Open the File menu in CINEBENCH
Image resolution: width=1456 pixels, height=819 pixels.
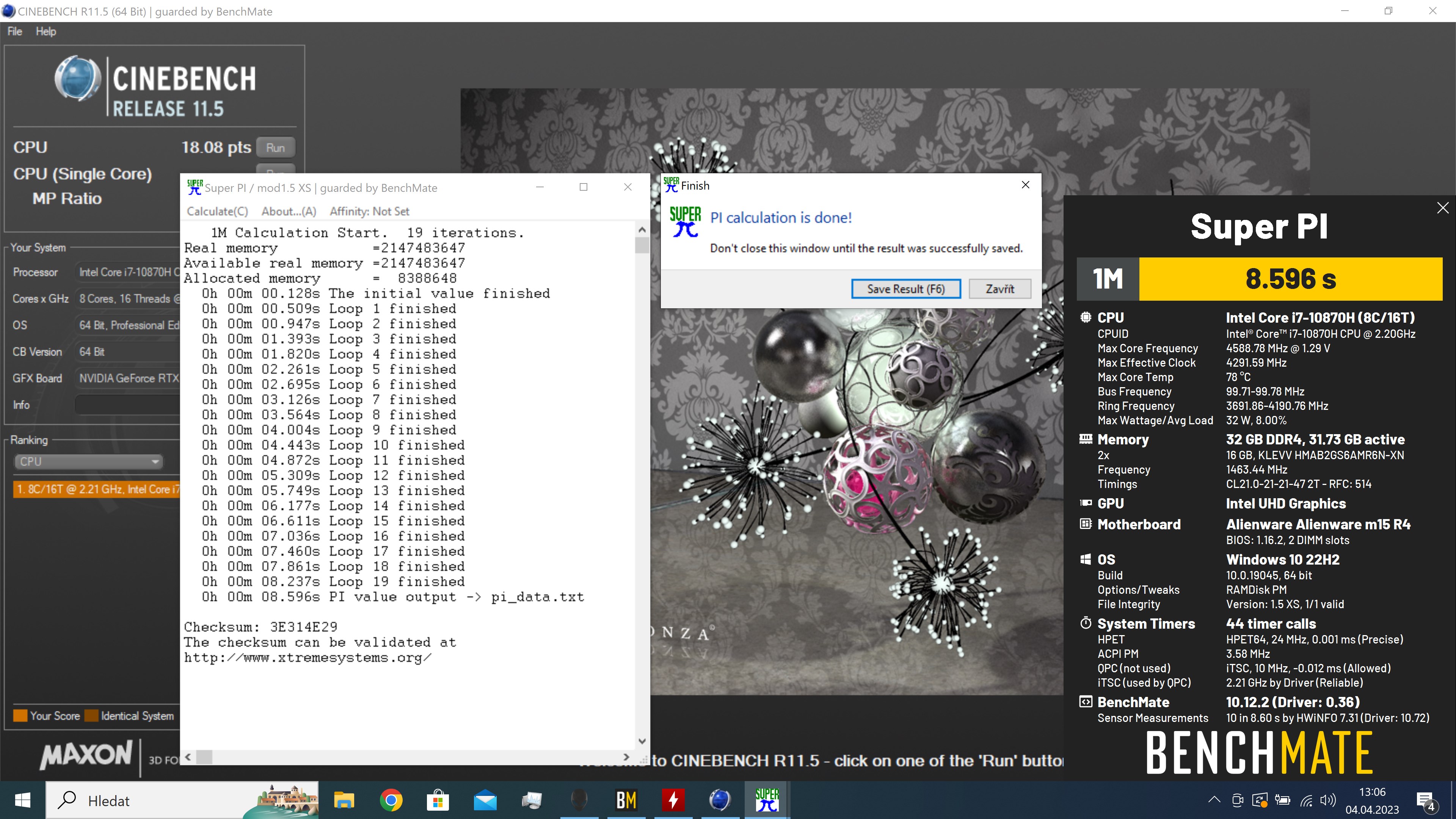(15, 31)
